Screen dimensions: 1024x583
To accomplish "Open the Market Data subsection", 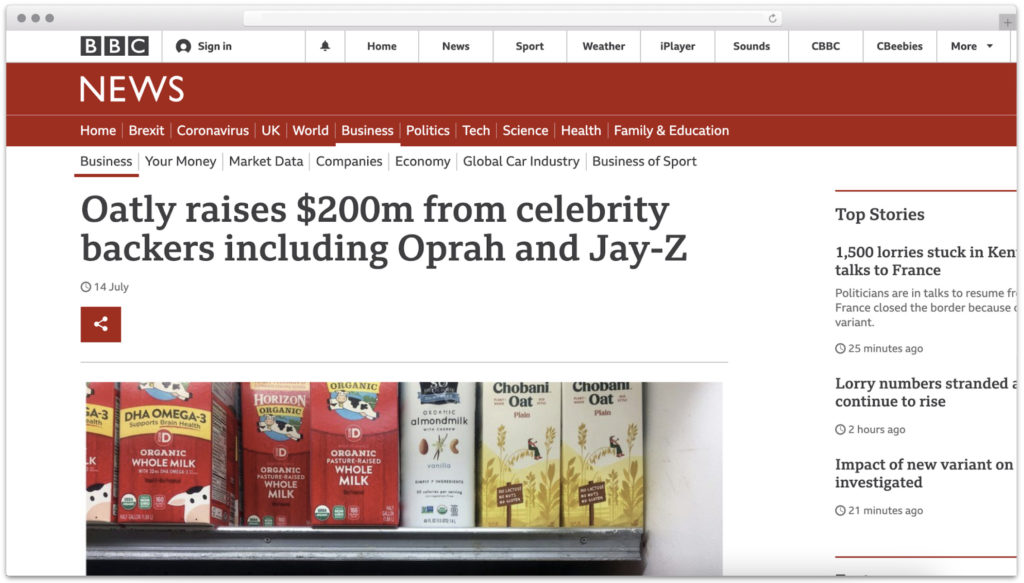I will [x=266, y=161].
